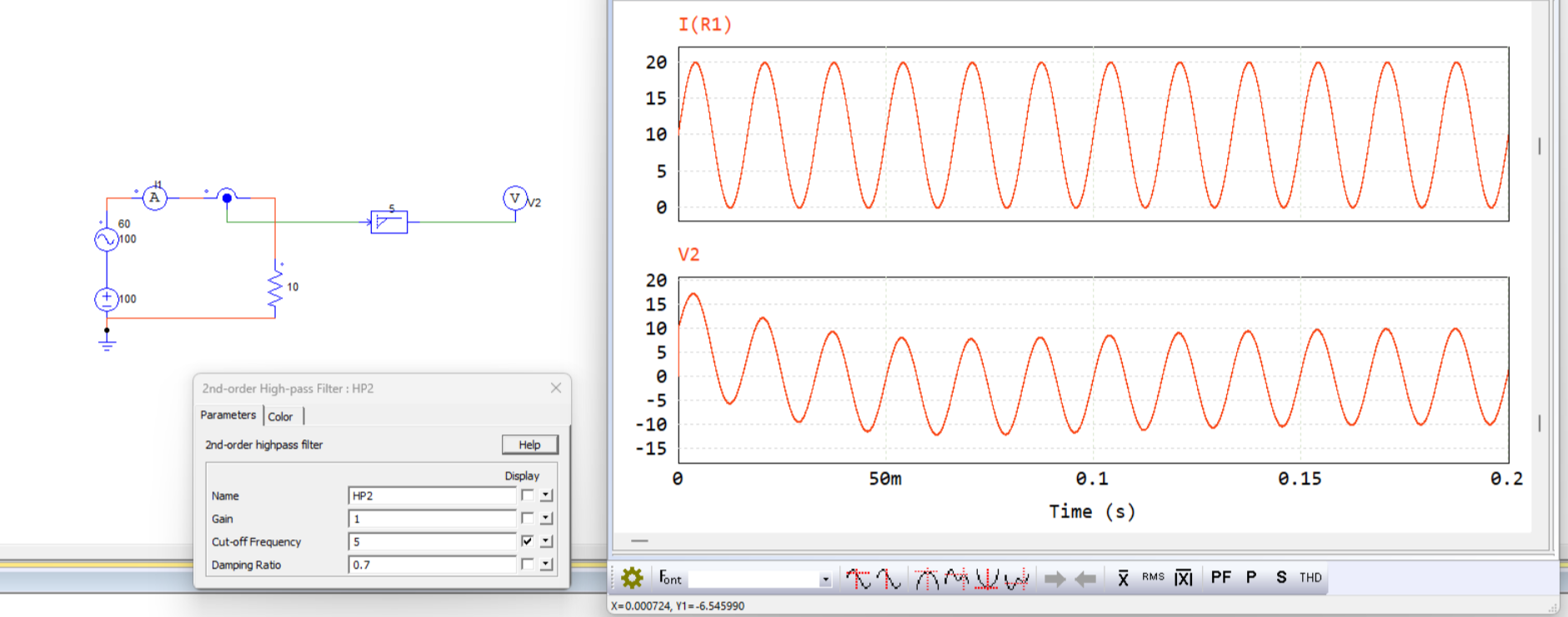Viewport: 1568px width, 617px height.
Task: Select the local min ripple icon
Action: (1016, 579)
